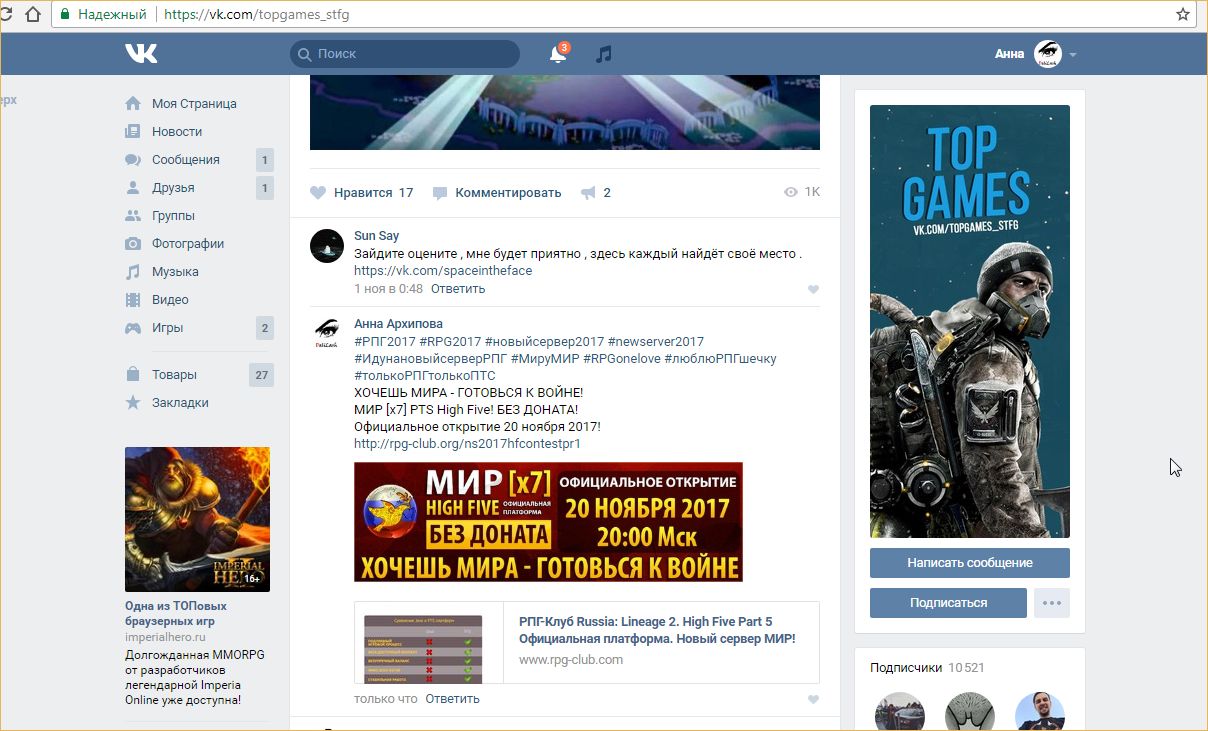This screenshot has width=1208, height=731.
Task: Click the 1 ноя в 0:48 timestamp
Action: tap(388, 288)
